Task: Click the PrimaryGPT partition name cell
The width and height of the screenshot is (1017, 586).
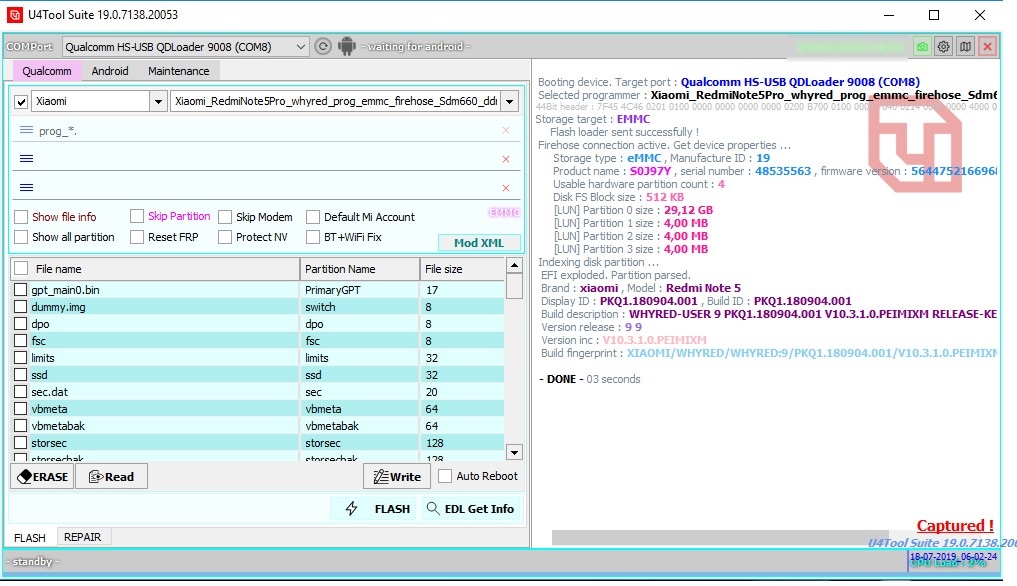Action: coord(359,289)
